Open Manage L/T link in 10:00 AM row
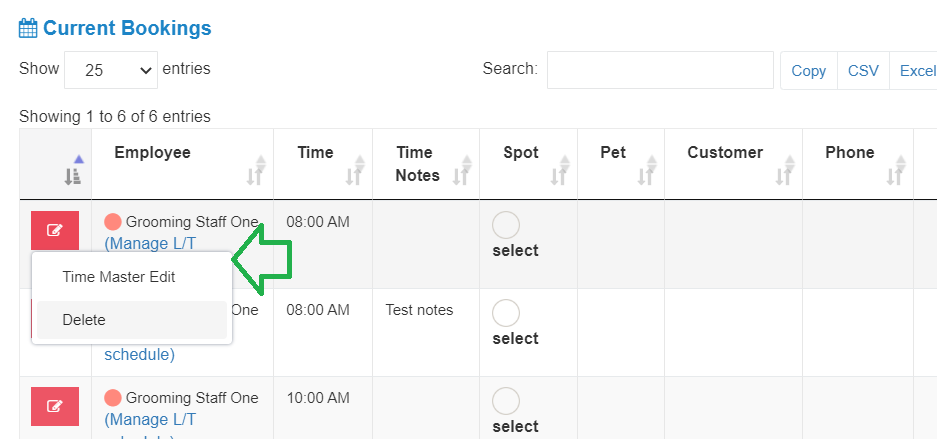Screen dimensions: 937x439 coord(150,420)
